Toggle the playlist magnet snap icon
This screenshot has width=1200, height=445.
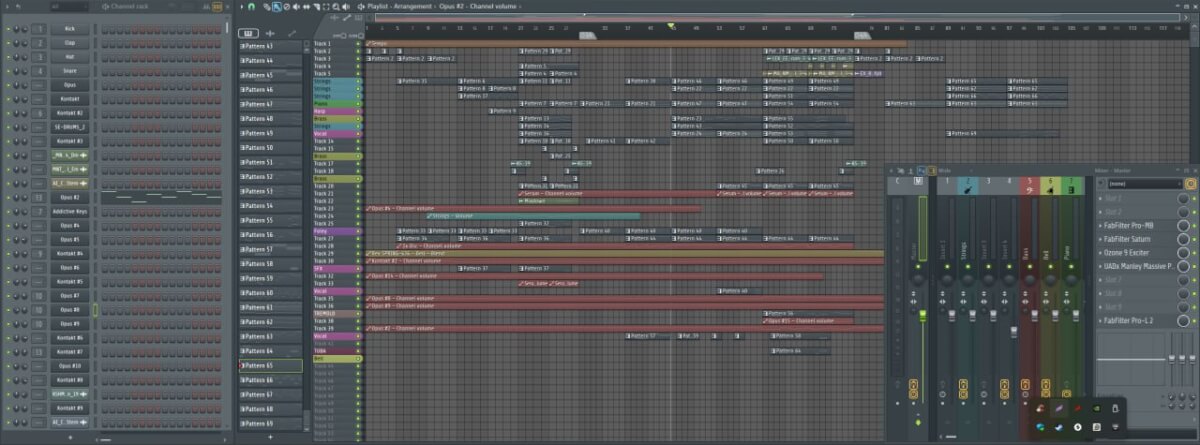(x=251, y=6)
